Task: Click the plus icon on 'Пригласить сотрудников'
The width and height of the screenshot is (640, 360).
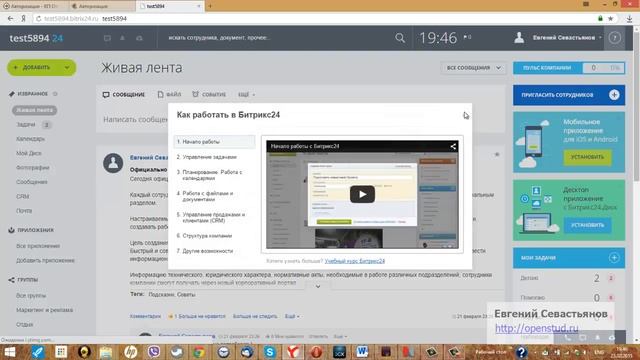Action: [x=614, y=95]
